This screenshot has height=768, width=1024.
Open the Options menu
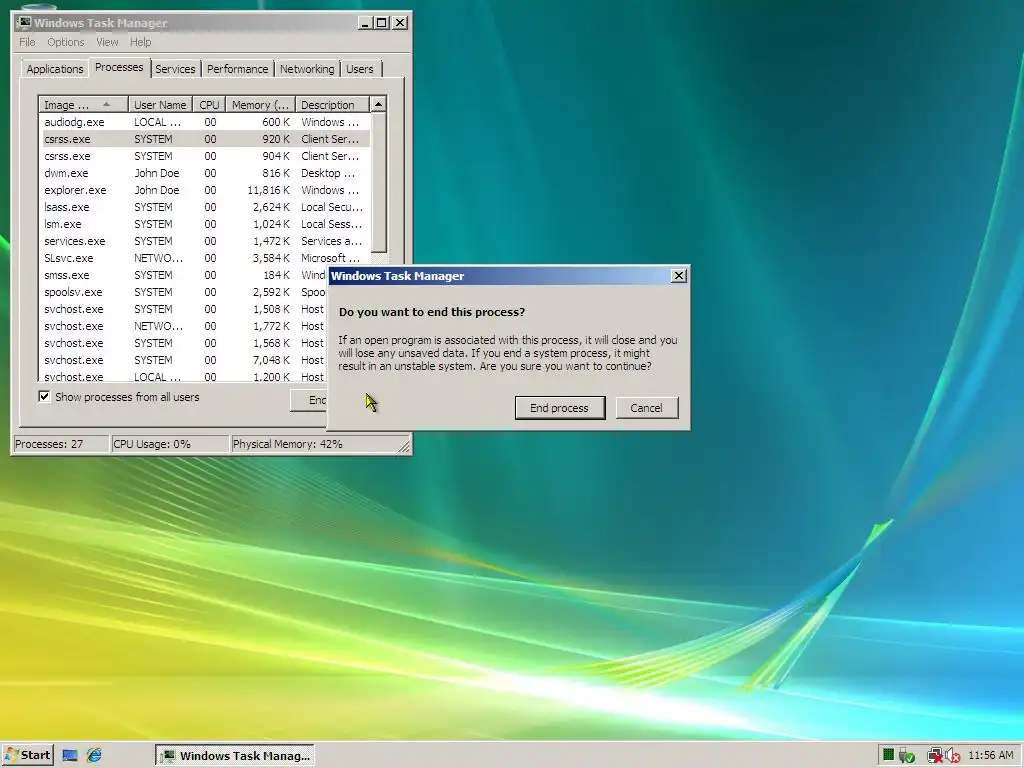point(65,42)
